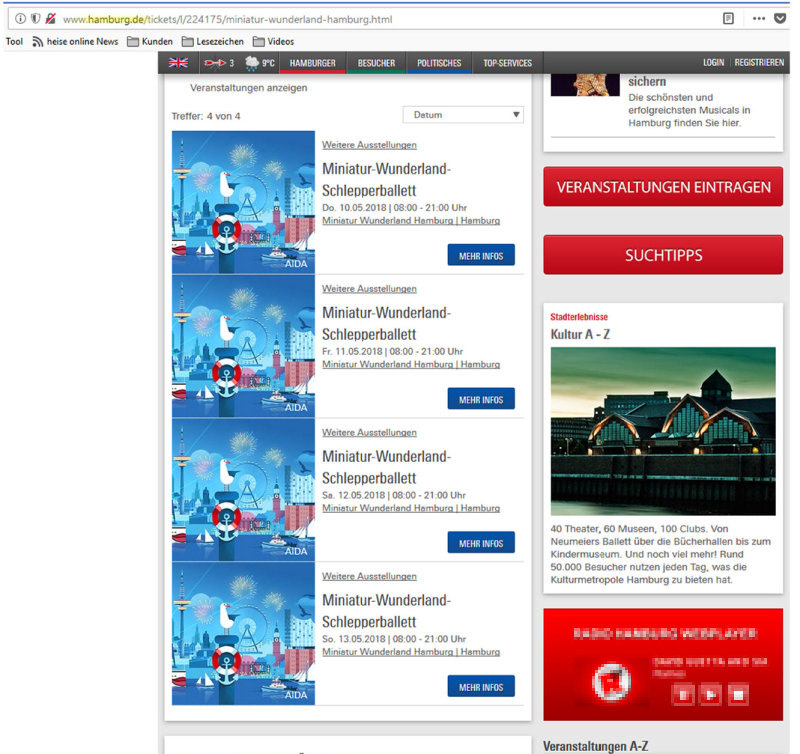Click the weather cloud icon at 9°C
The height and width of the screenshot is (754, 800).
point(252,63)
